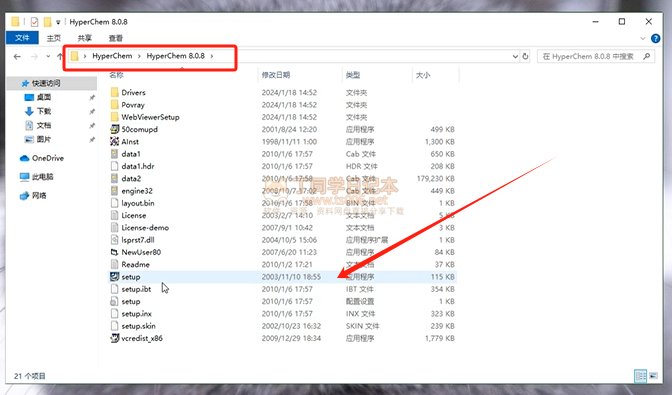Select the setup.inx file icon

point(114,314)
